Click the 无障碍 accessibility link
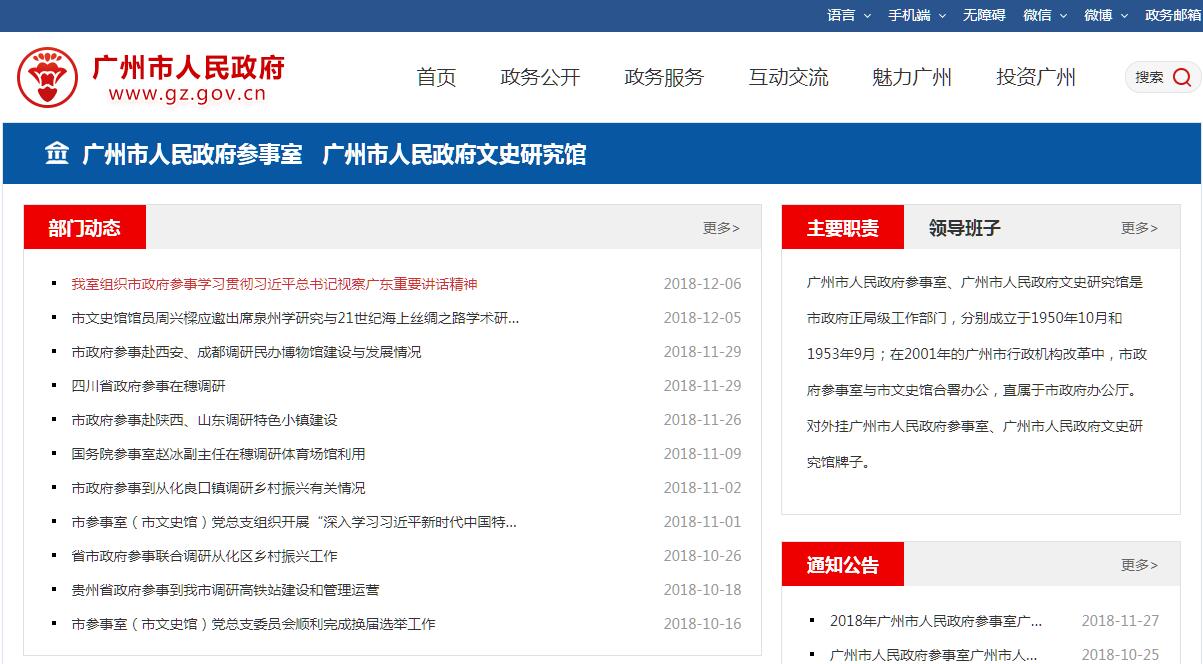Image resolution: width=1203 pixels, height=664 pixels. coord(983,15)
